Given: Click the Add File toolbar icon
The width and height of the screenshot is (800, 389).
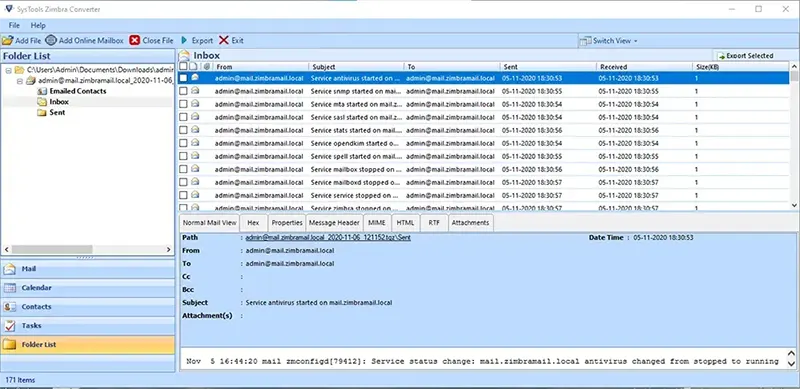Looking at the screenshot, I should (x=7, y=40).
